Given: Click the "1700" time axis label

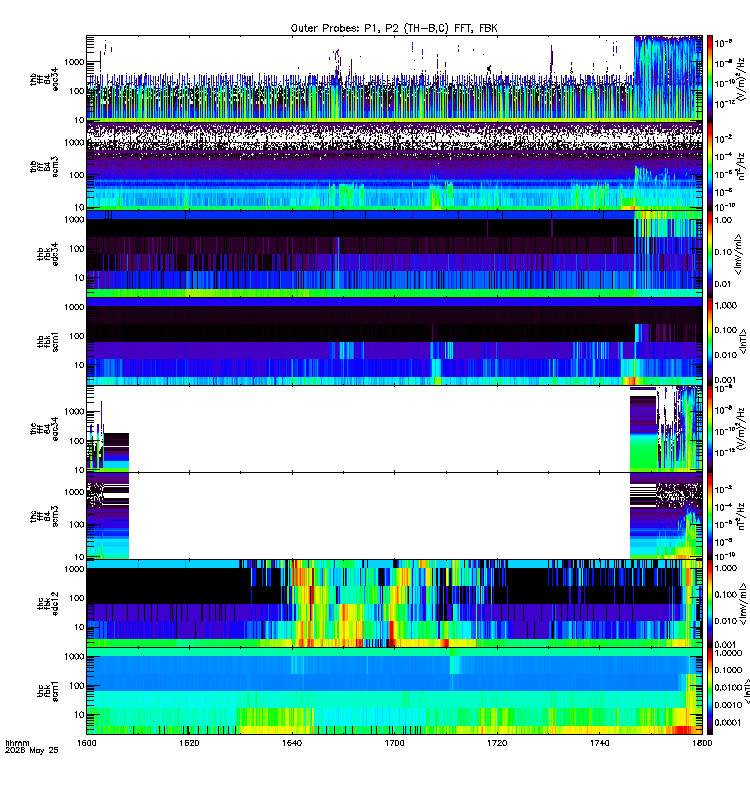Looking at the screenshot, I should coord(394,743).
